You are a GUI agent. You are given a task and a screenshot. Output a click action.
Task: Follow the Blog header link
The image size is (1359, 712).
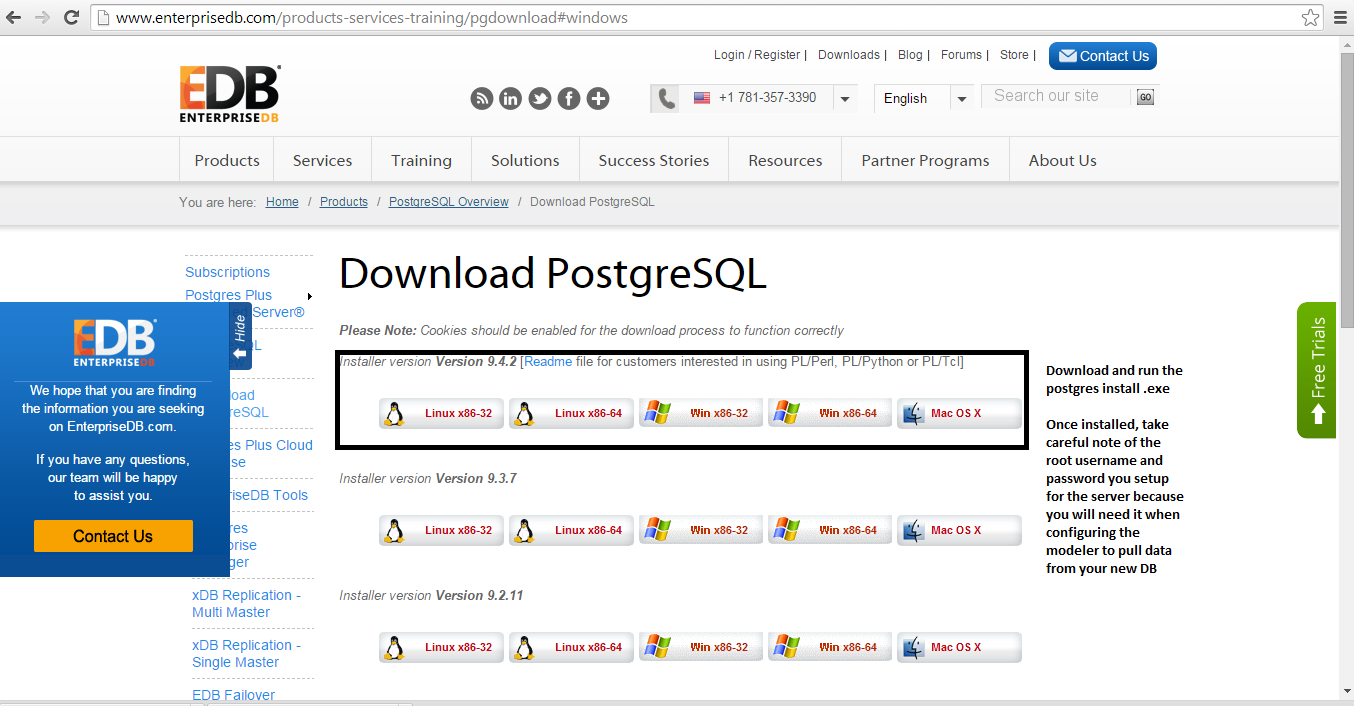tap(910, 55)
